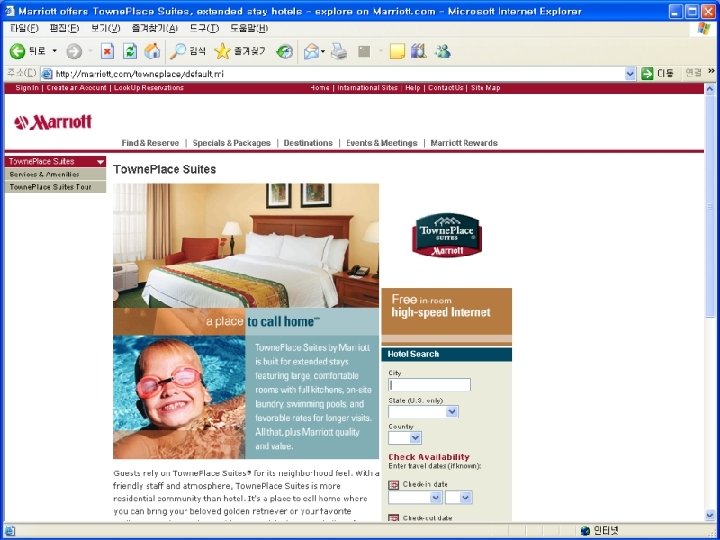Image resolution: width=720 pixels, height=540 pixels.
Task: Open the Check-in month dropdown
Action: 436,497
